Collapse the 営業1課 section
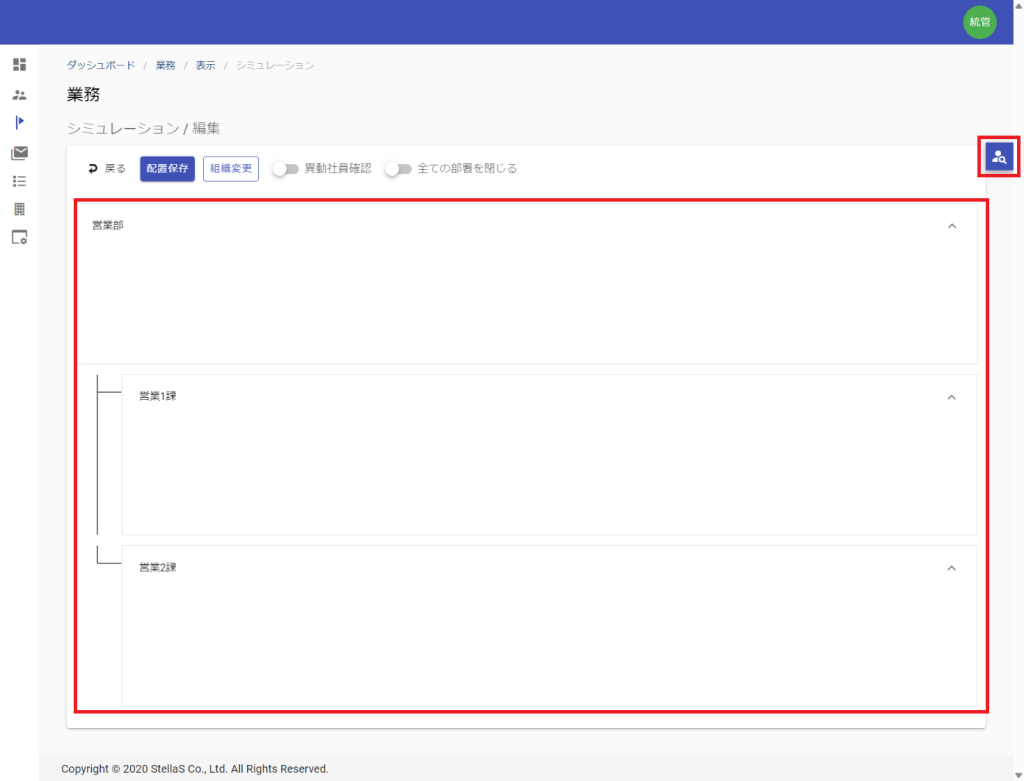 pyautogui.click(x=951, y=397)
